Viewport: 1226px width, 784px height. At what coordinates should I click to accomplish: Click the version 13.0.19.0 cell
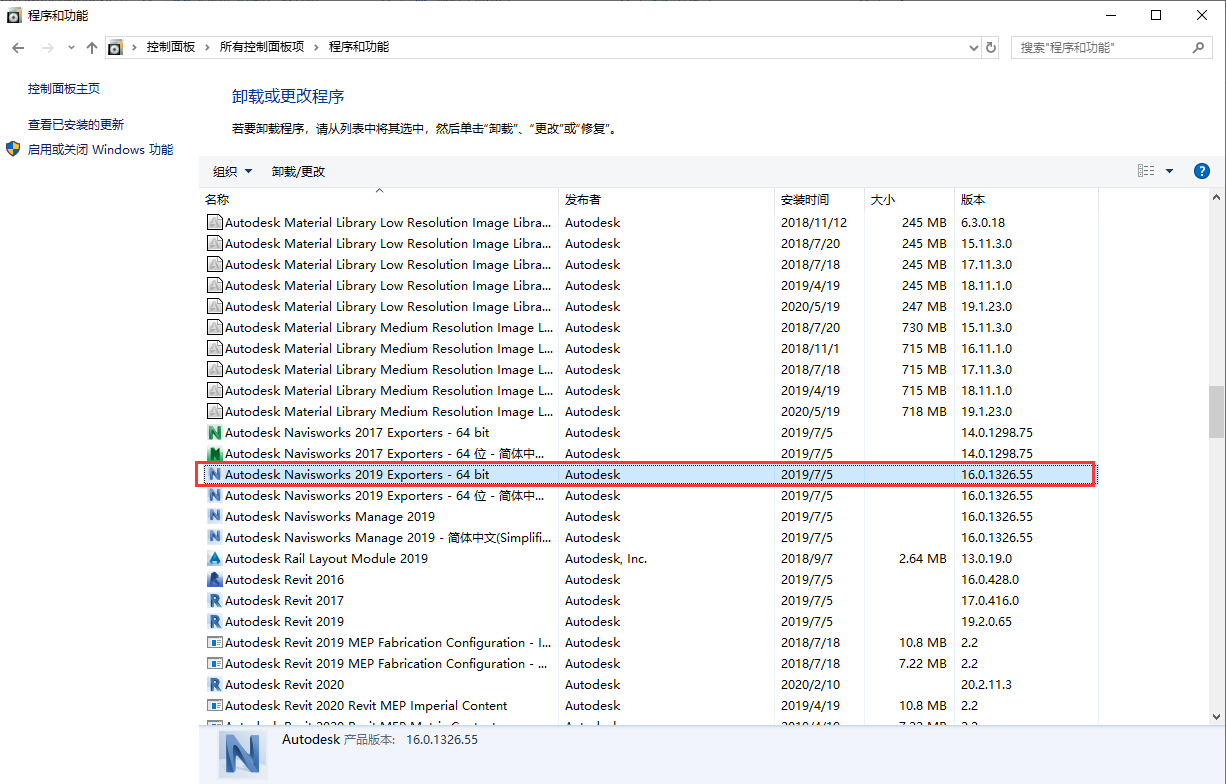986,559
